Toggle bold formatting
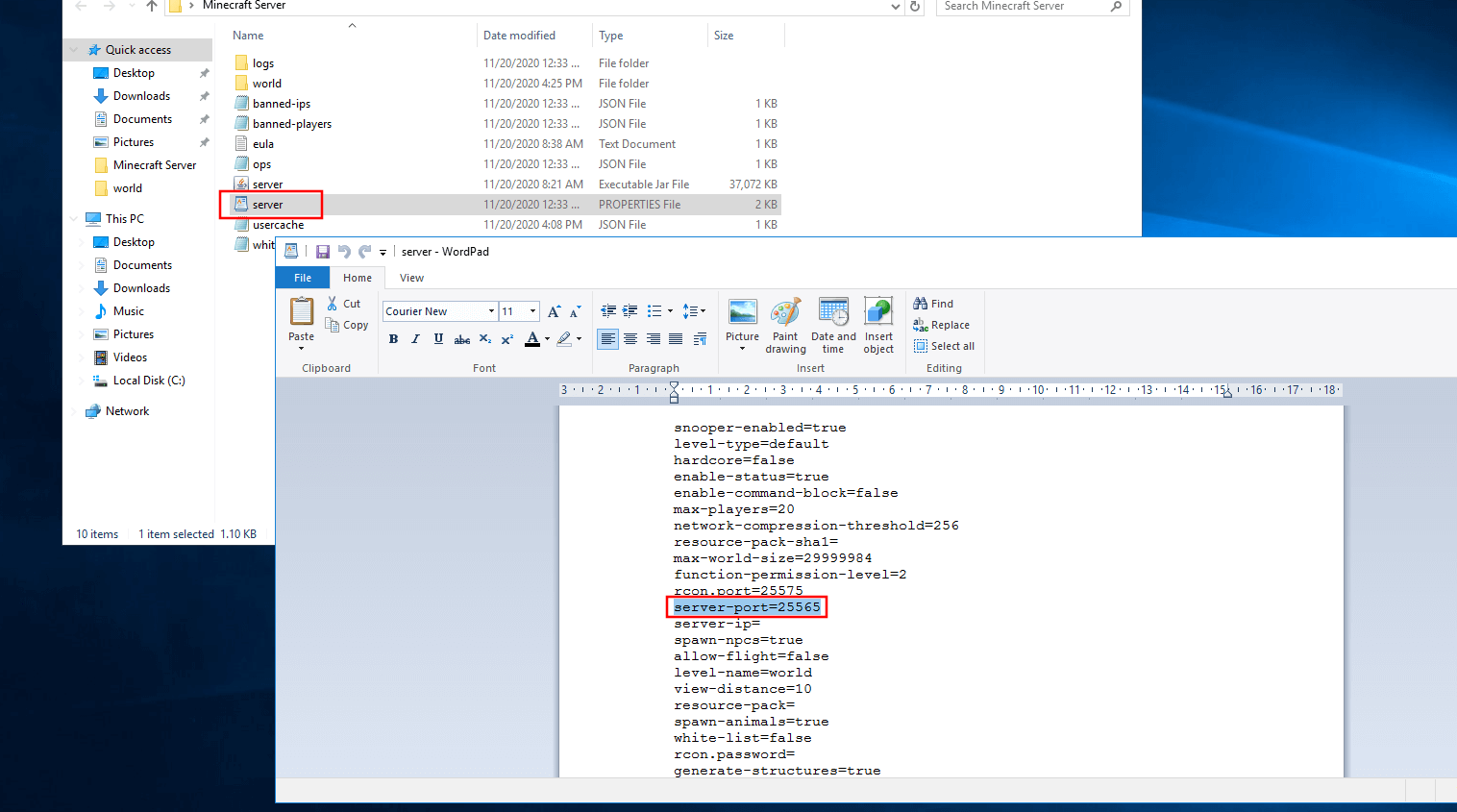This screenshot has width=1457, height=812. 393,338
